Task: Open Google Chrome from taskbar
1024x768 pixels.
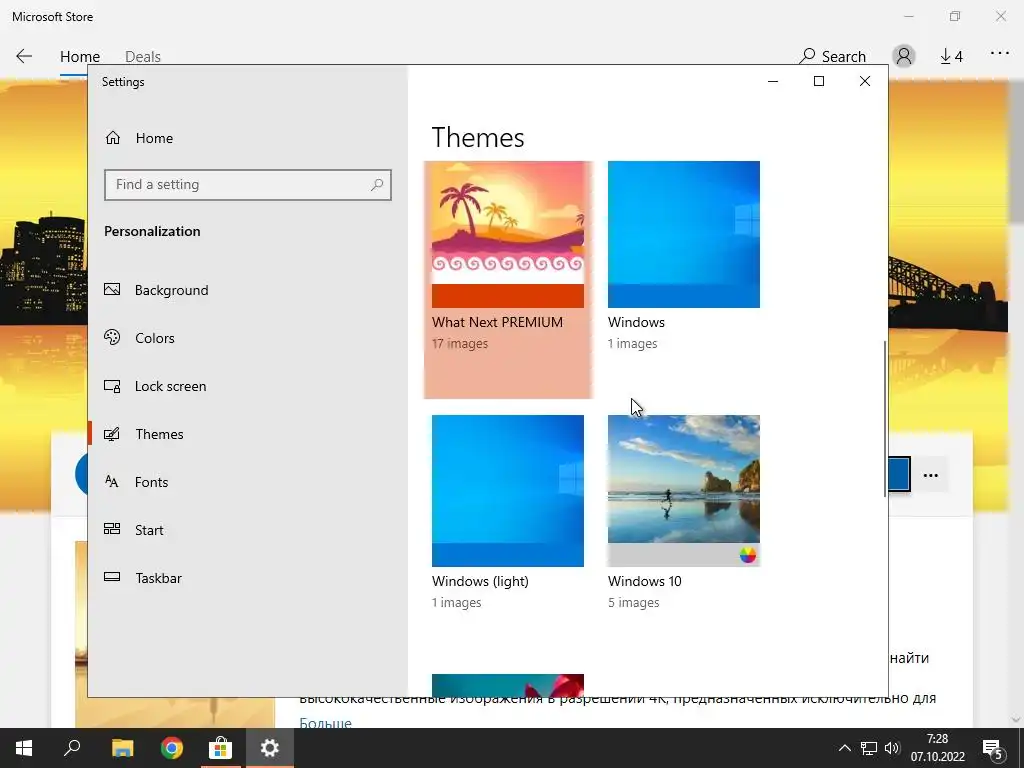Action: 172,748
